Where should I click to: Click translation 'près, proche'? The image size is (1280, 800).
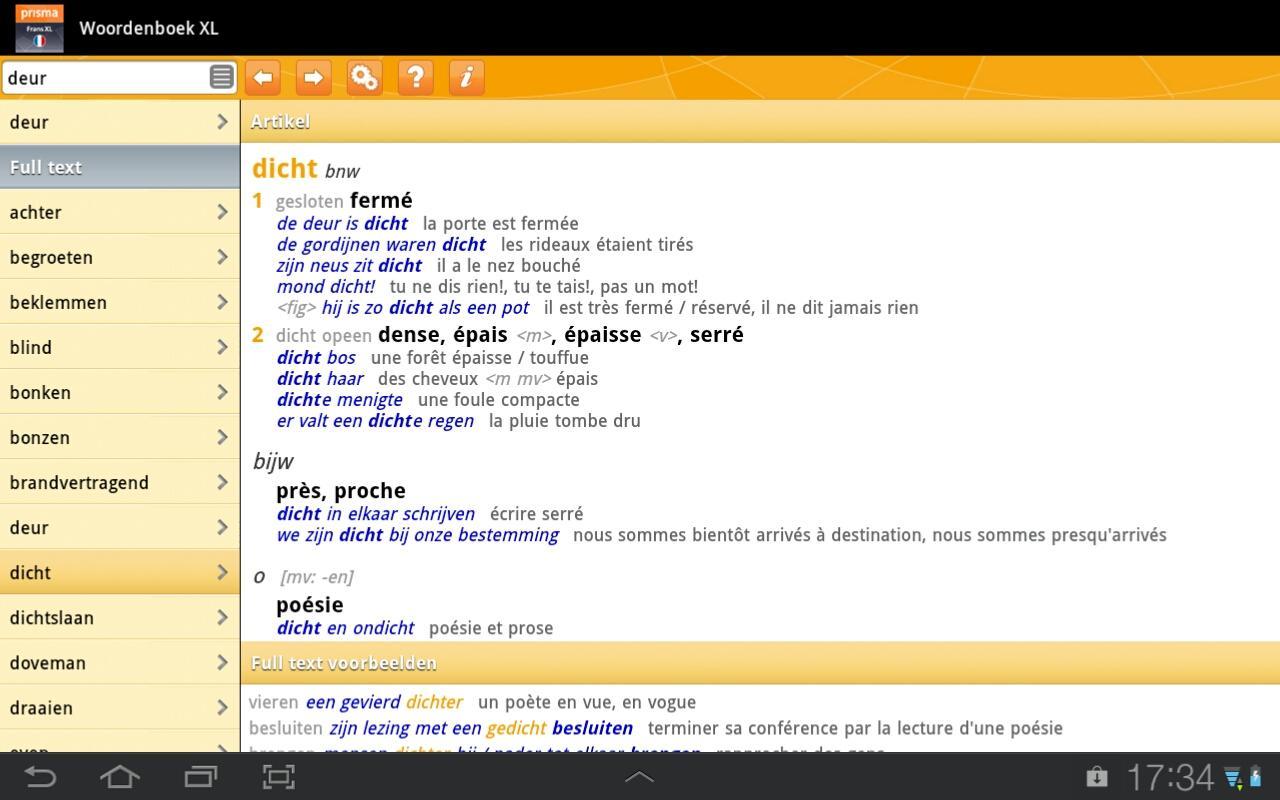(341, 490)
